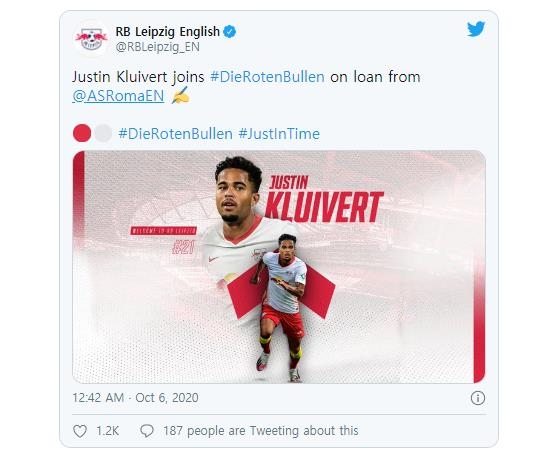Image resolution: width=559 pixels, height=461 pixels.
Task: Click the 1.2K likes count
Action: pyautogui.click(x=107, y=431)
